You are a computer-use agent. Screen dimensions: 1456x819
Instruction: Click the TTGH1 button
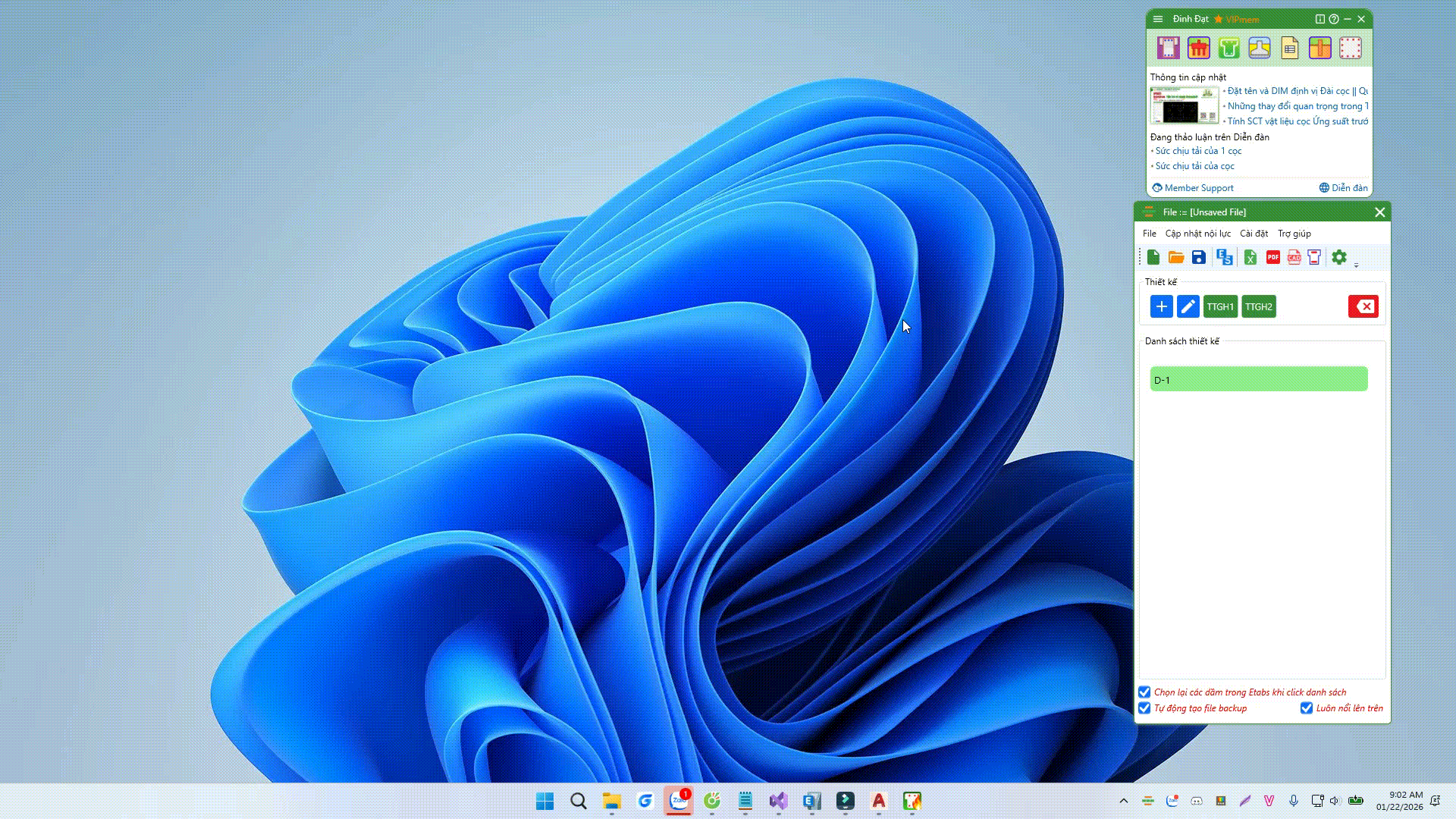(x=1220, y=306)
